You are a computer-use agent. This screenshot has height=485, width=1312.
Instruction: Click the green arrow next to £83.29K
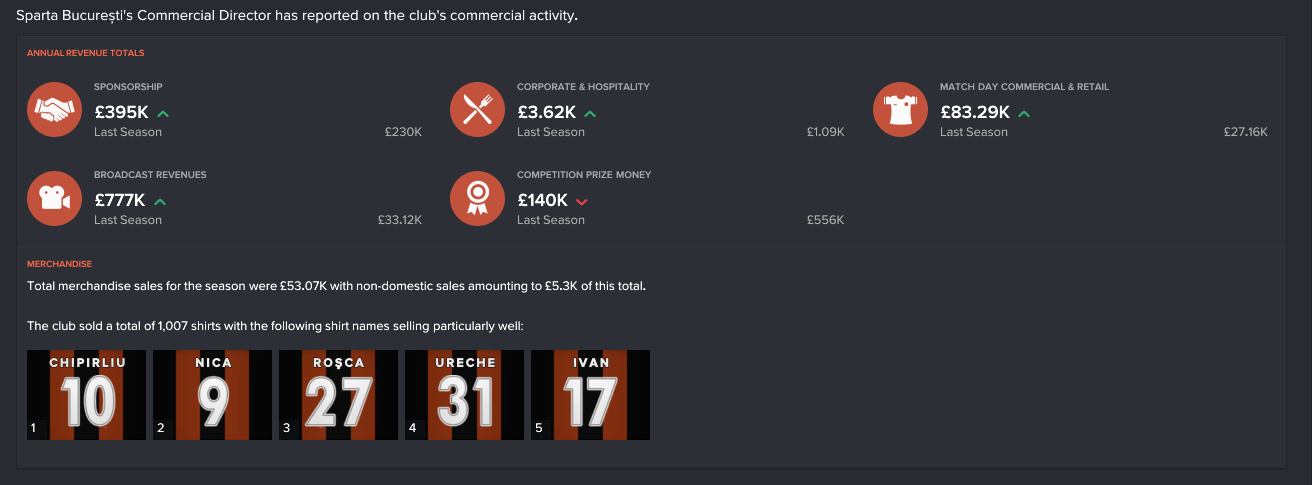pyautogui.click(x=1023, y=114)
